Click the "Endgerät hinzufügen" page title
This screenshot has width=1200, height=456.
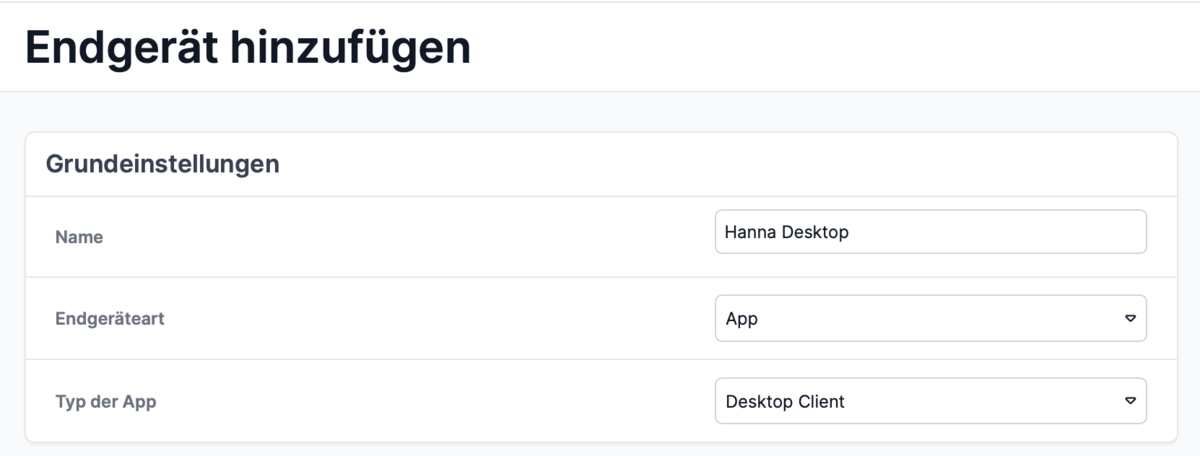pyautogui.click(x=247, y=47)
